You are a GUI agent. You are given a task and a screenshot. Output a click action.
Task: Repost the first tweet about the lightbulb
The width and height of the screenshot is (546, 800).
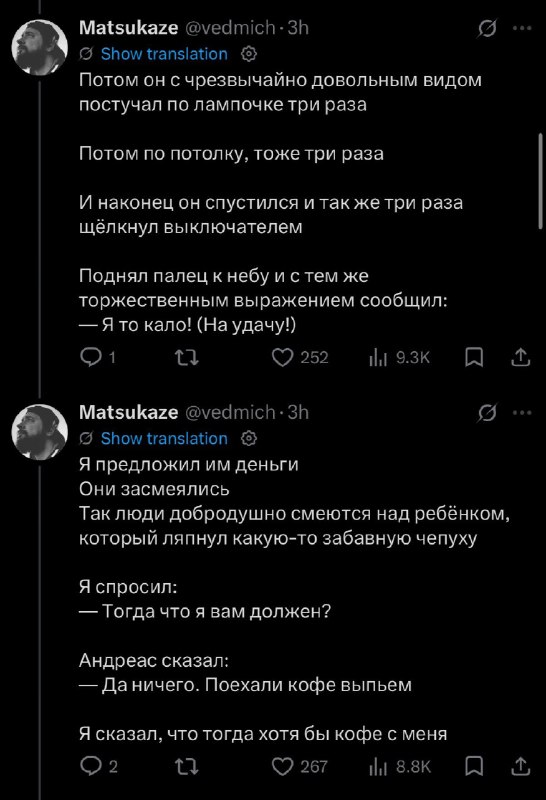187,357
